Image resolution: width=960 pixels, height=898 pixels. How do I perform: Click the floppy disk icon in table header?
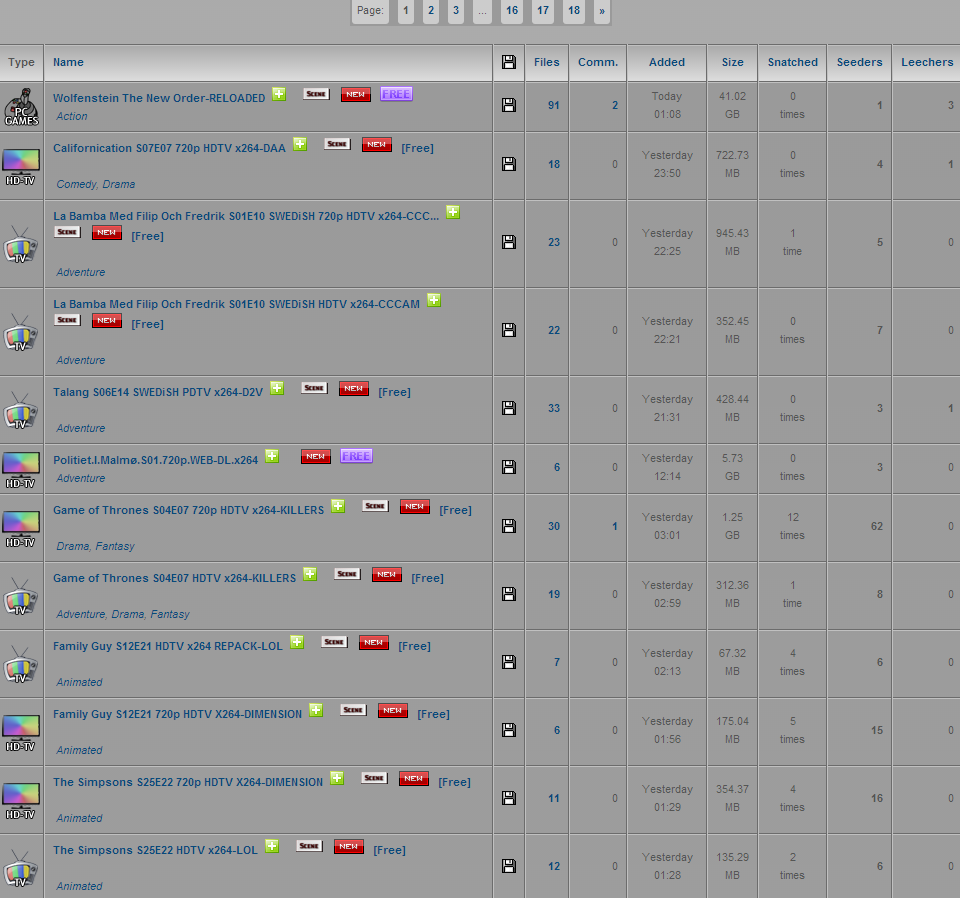[x=509, y=62]
